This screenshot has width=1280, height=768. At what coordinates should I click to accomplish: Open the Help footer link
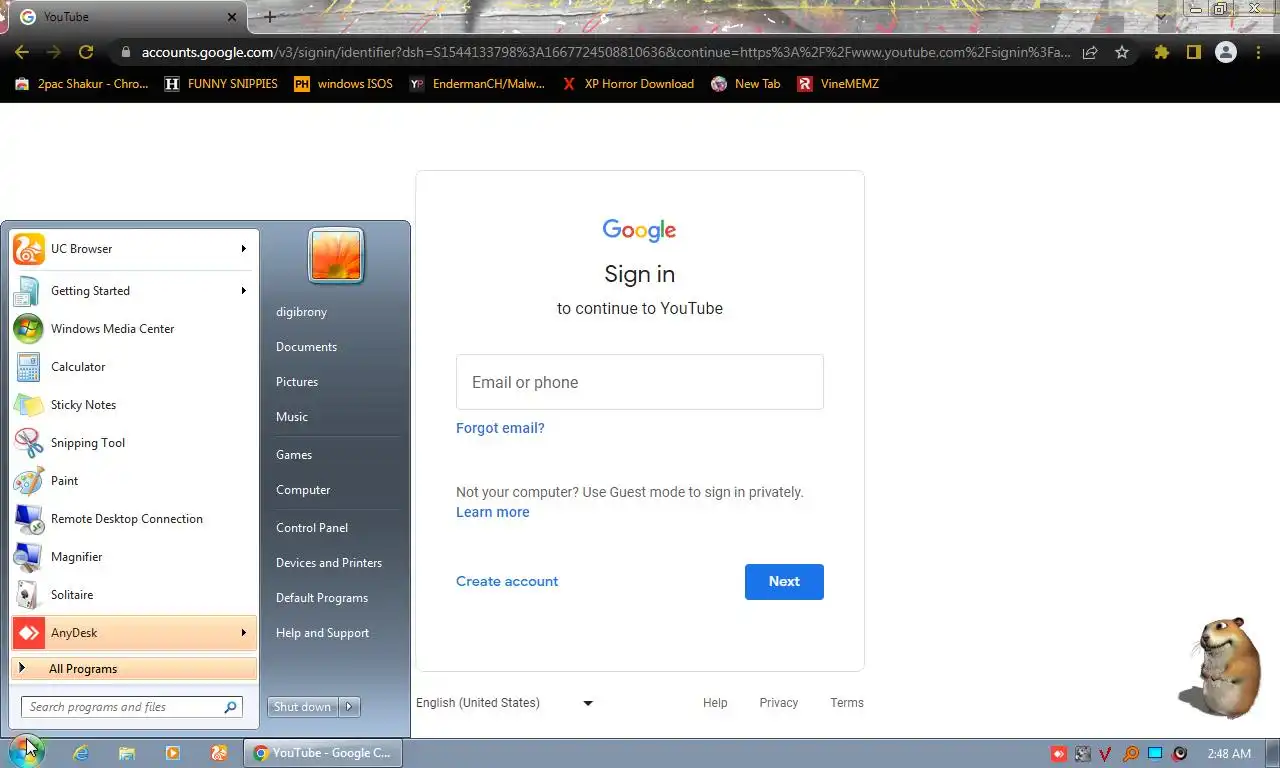pyautogui.click(x=715, y=703)
